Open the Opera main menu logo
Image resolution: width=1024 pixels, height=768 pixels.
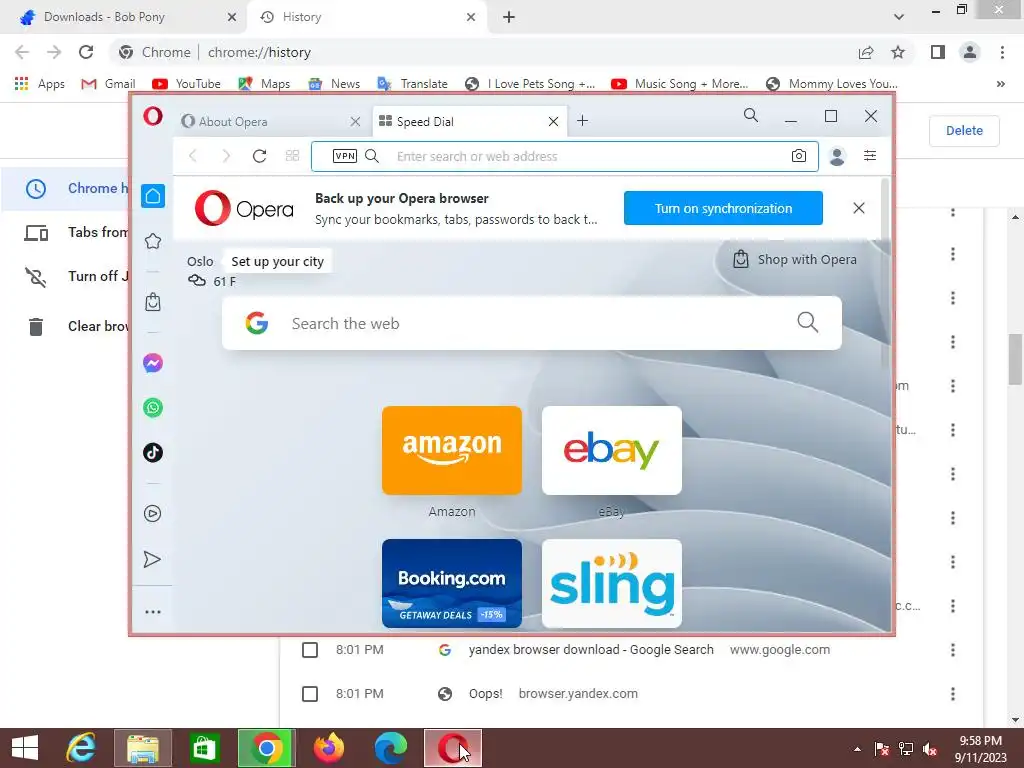[x=153, y=117]
